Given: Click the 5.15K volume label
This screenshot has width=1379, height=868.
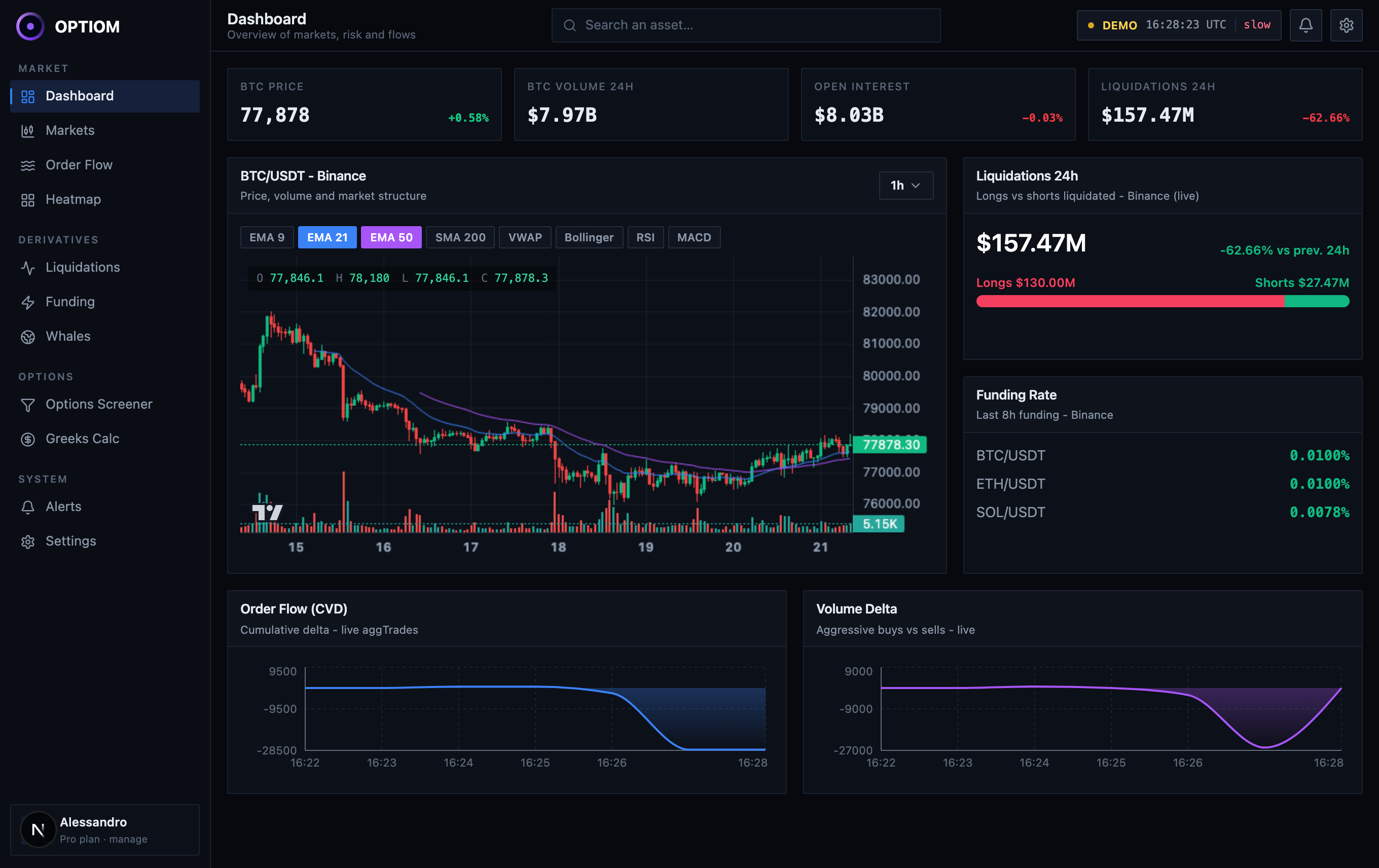Looking at the screenshot, I should pyautogui.click(x=879, y=524).
